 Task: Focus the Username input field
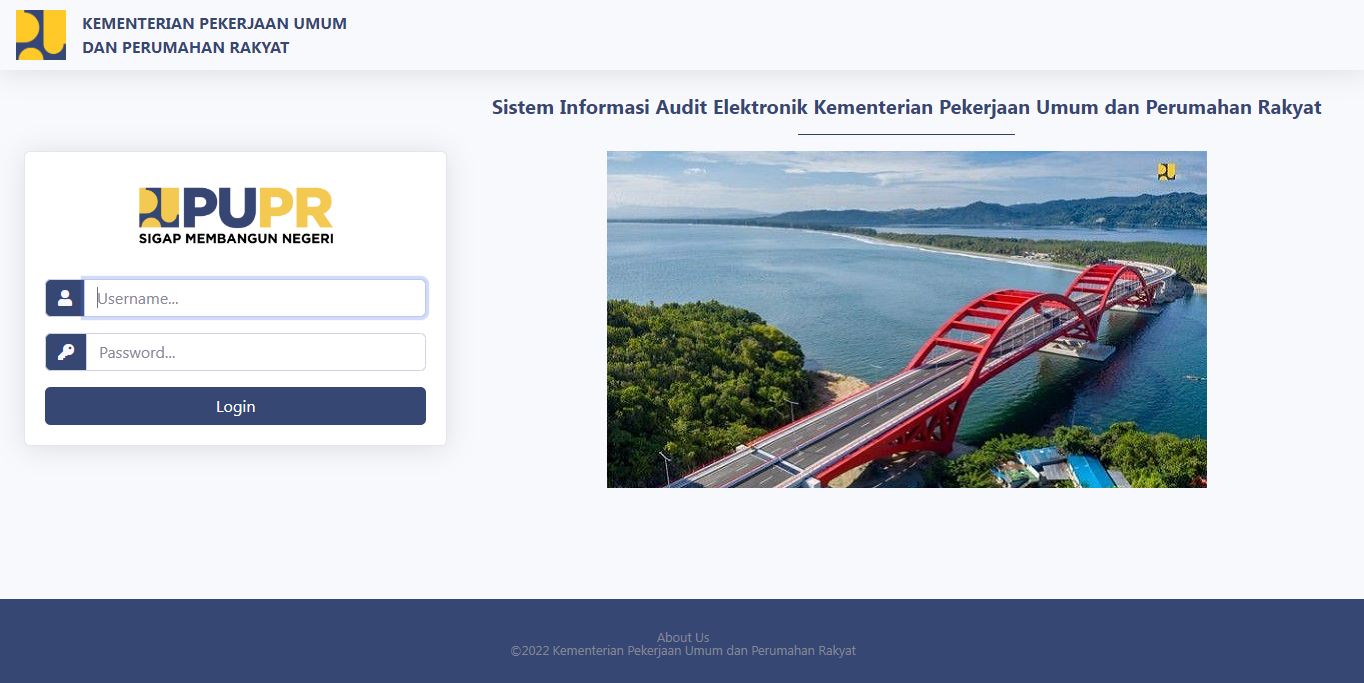pos(255,297)
